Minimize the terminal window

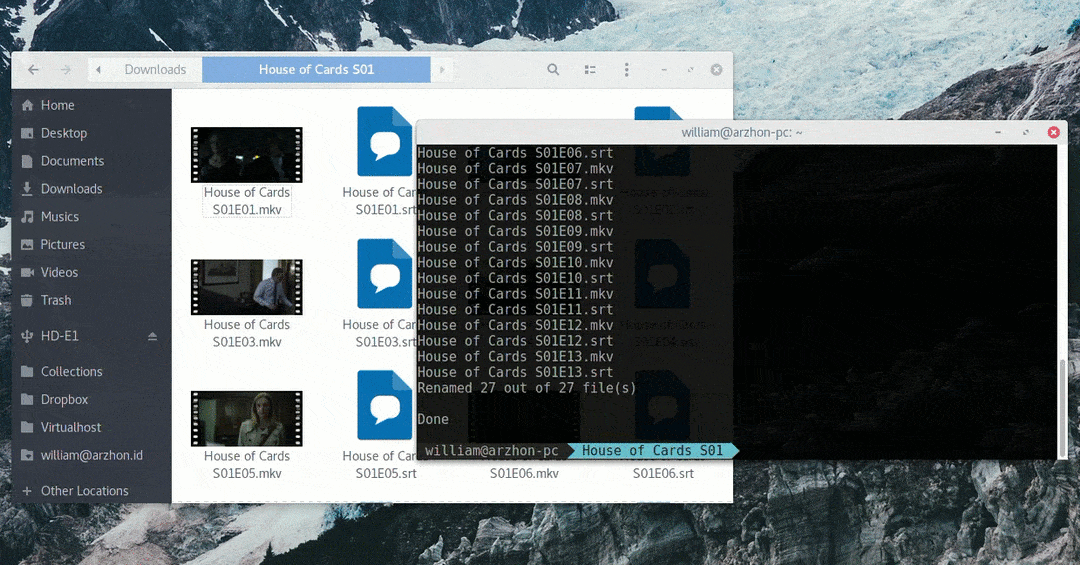998,132
